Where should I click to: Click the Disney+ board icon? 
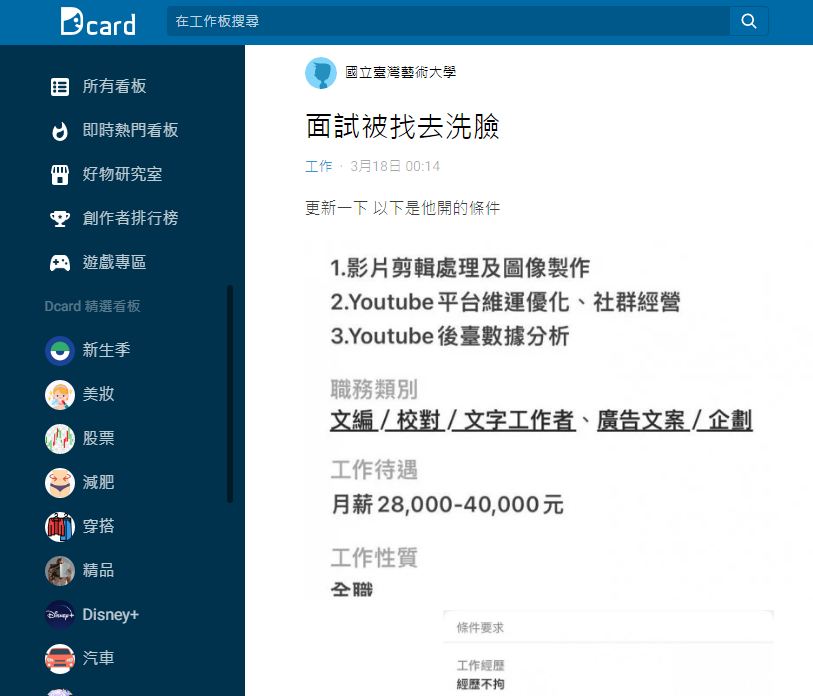coord(60,615)
